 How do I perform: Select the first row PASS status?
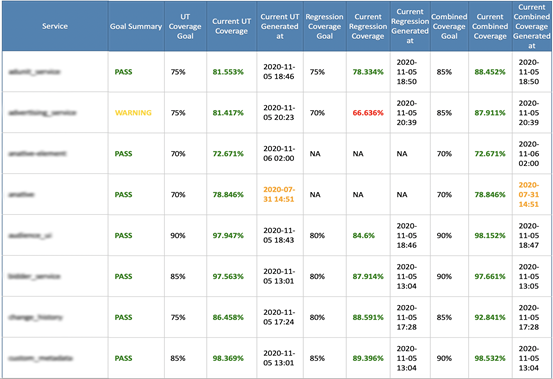(123, 72)
